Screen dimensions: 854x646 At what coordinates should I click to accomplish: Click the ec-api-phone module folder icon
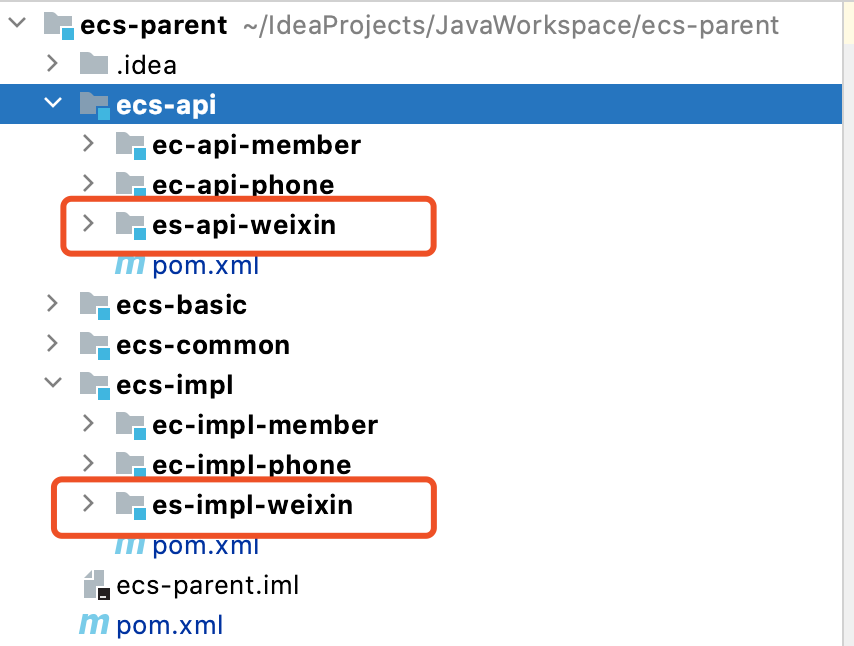[x=130, y=185]
